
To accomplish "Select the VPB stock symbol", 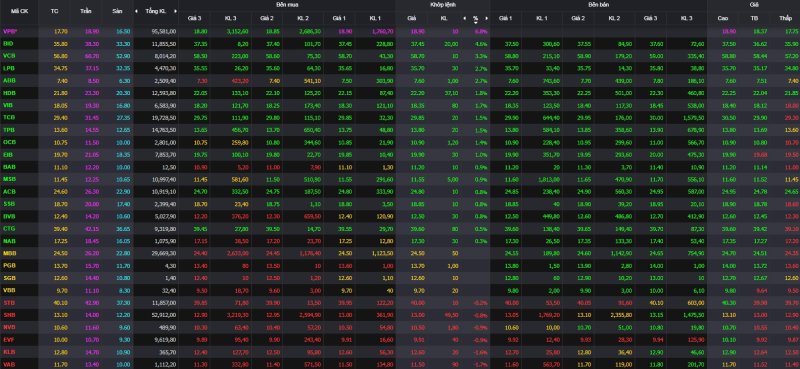I will (10, 31).
